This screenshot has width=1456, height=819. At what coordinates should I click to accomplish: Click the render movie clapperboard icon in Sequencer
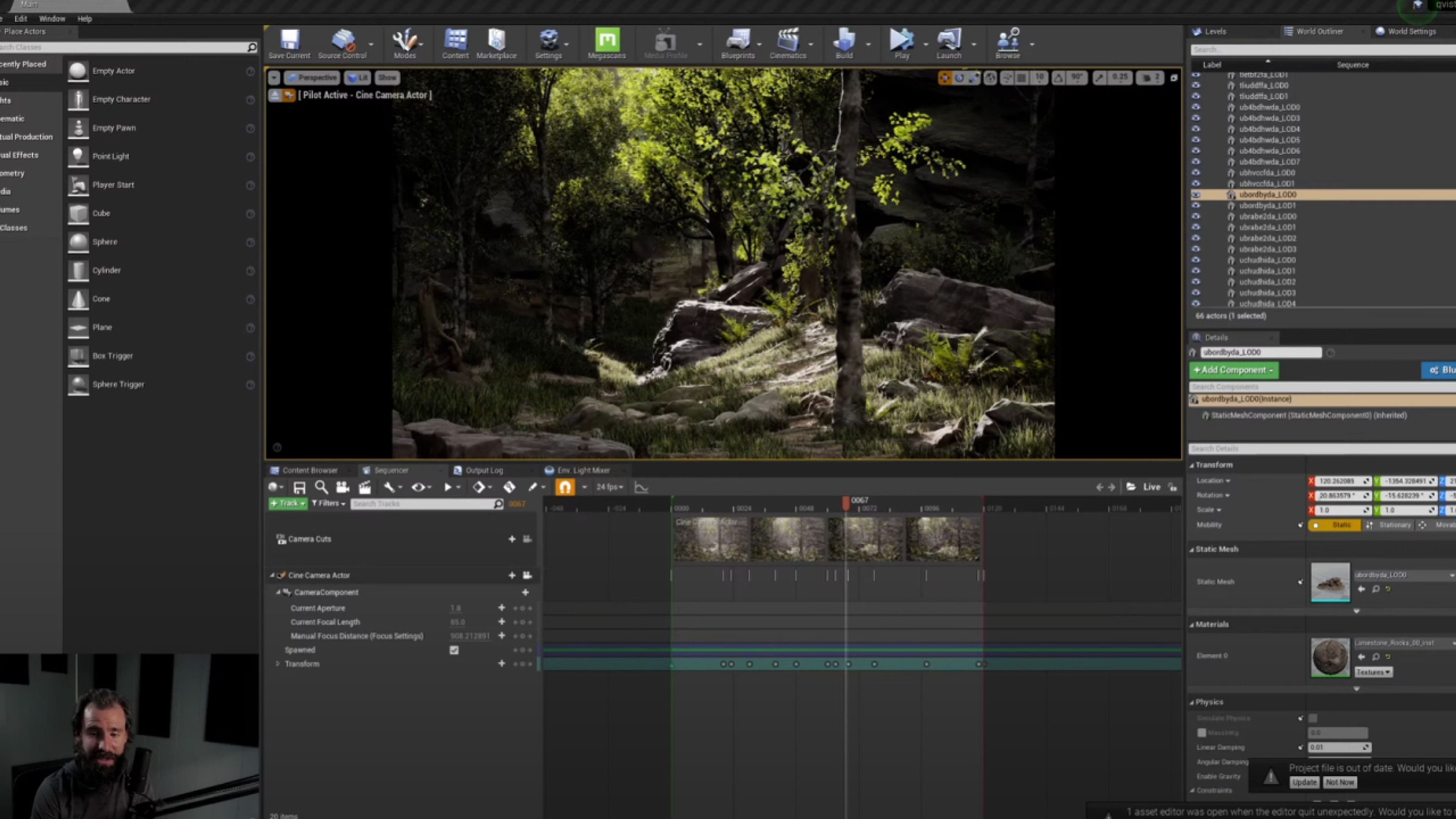click(x=364, y=486)
